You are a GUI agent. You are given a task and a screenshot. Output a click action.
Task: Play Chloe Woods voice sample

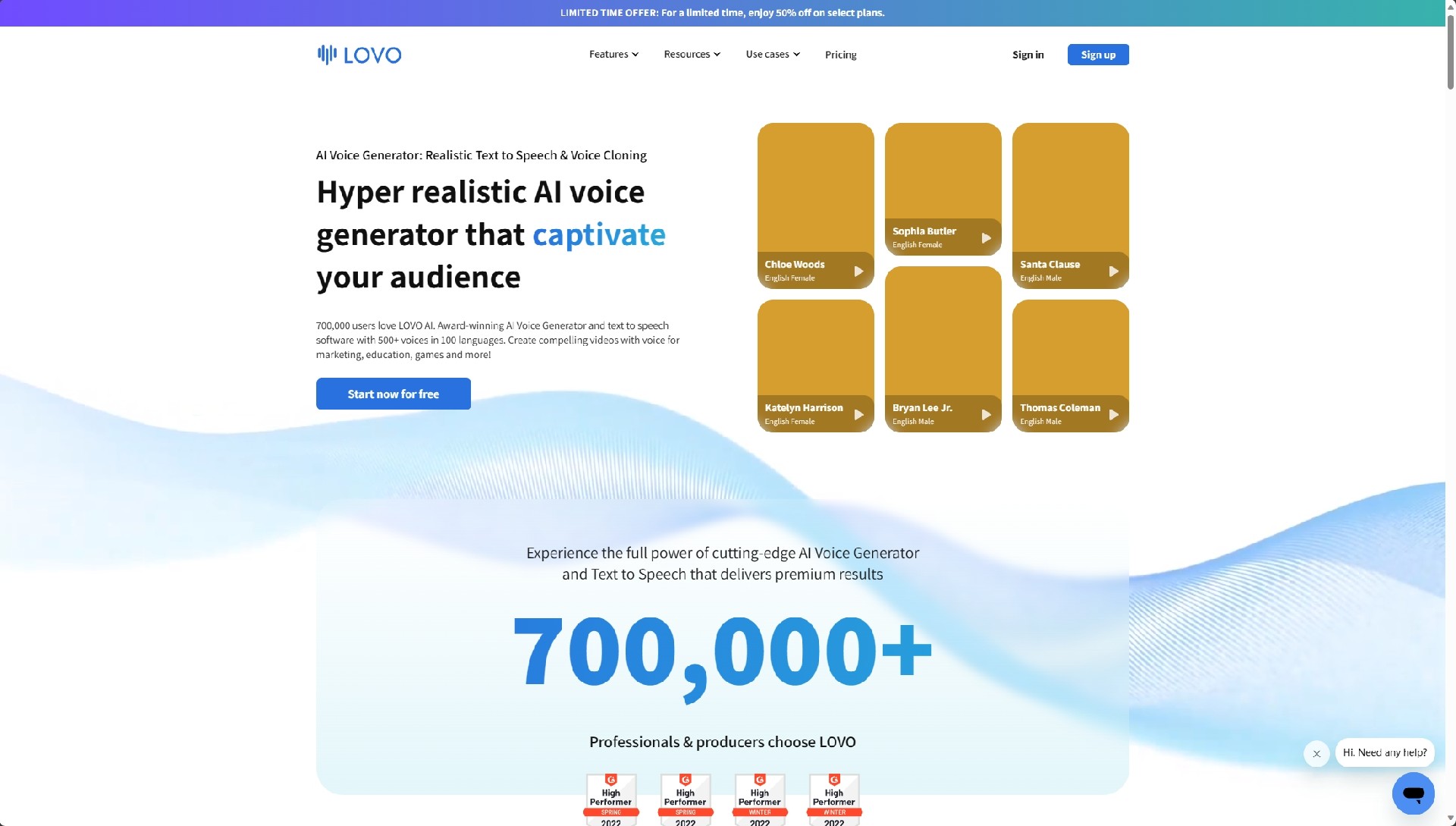(x=858, y=272)
